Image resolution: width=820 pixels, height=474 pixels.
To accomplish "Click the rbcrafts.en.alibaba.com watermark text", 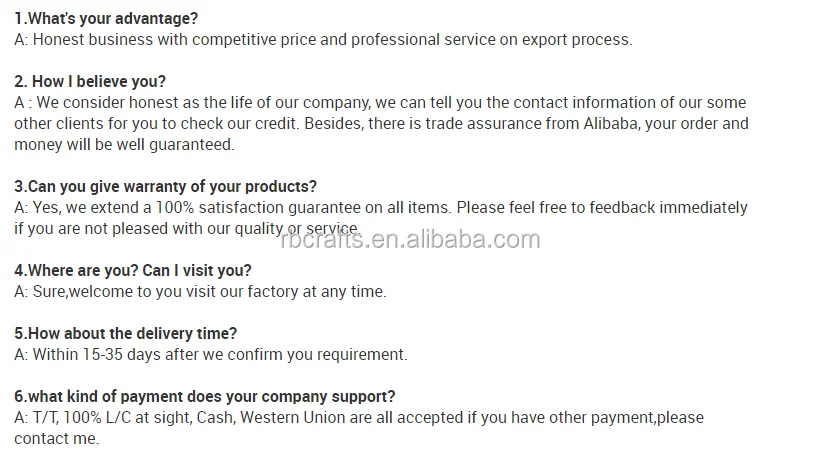I will point(410,239).
